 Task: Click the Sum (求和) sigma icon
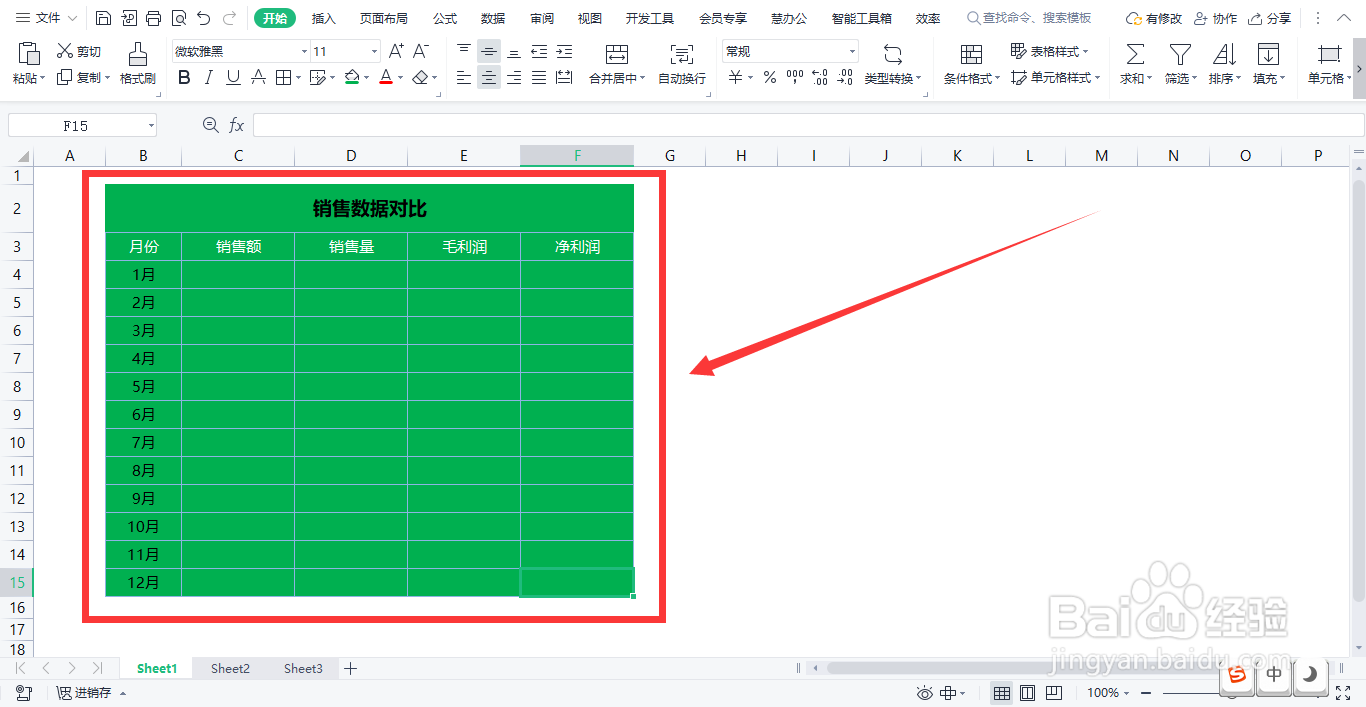(1134, 54)
